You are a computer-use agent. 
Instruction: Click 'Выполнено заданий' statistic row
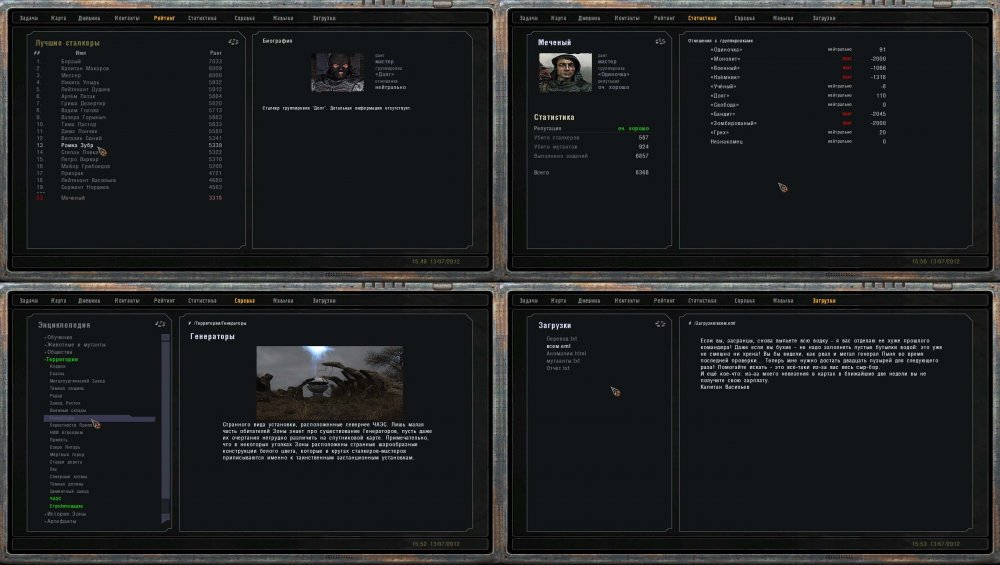(x=591, y=156)
